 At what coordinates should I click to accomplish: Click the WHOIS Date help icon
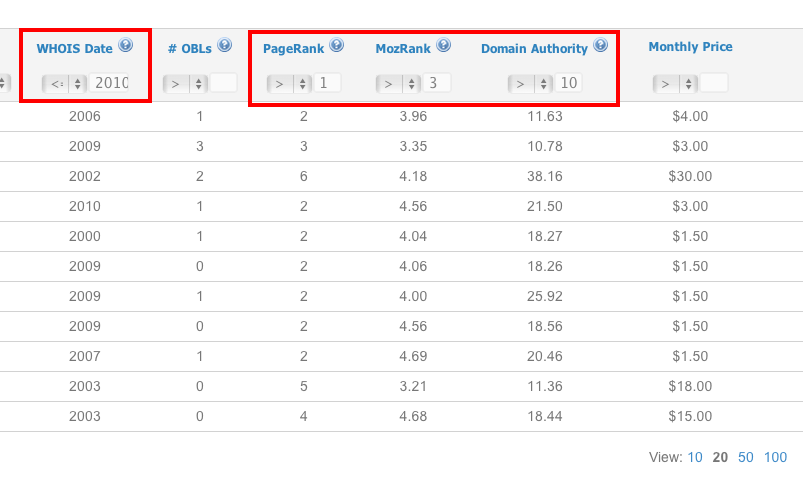click(125, 45)
